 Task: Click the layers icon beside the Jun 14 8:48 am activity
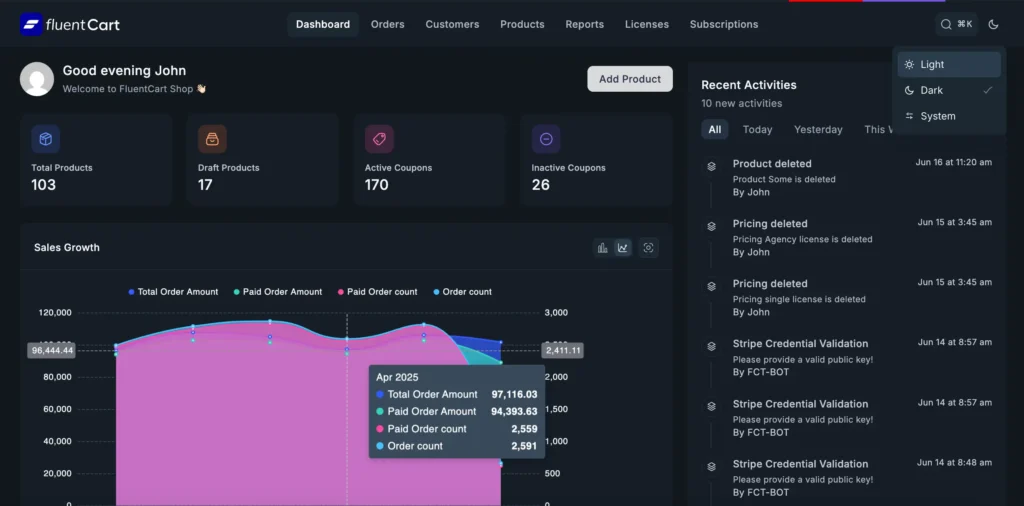[x=711, y=466]
